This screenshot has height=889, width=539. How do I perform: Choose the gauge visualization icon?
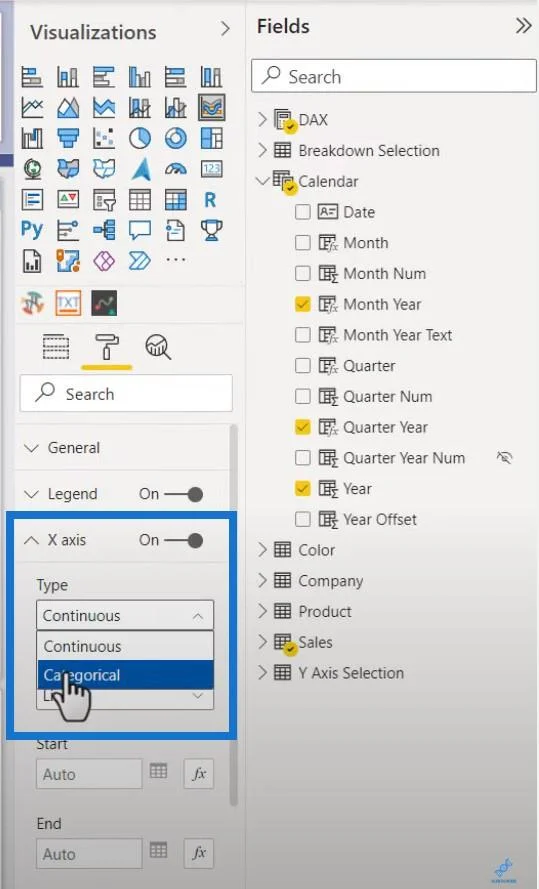pos(176,169)
